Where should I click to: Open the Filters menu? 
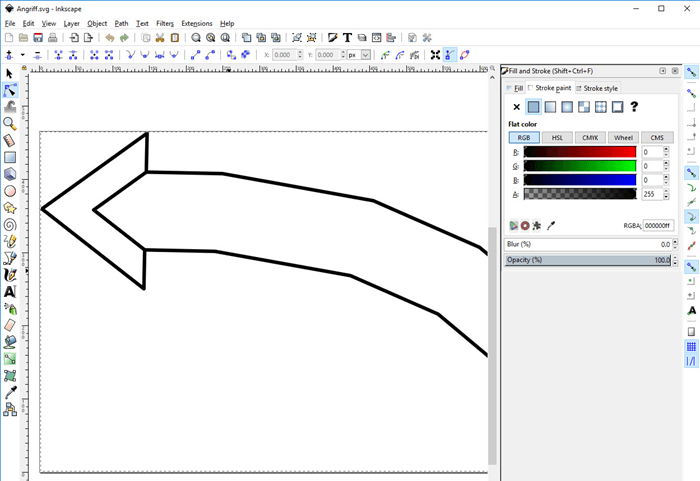pos(165,23)
